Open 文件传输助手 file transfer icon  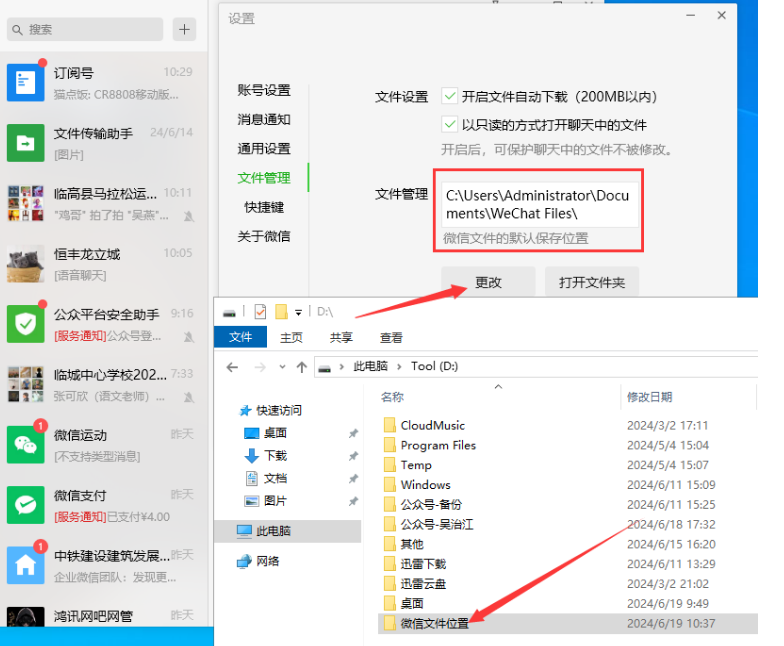pyautogui.click(x=26, y=143)
